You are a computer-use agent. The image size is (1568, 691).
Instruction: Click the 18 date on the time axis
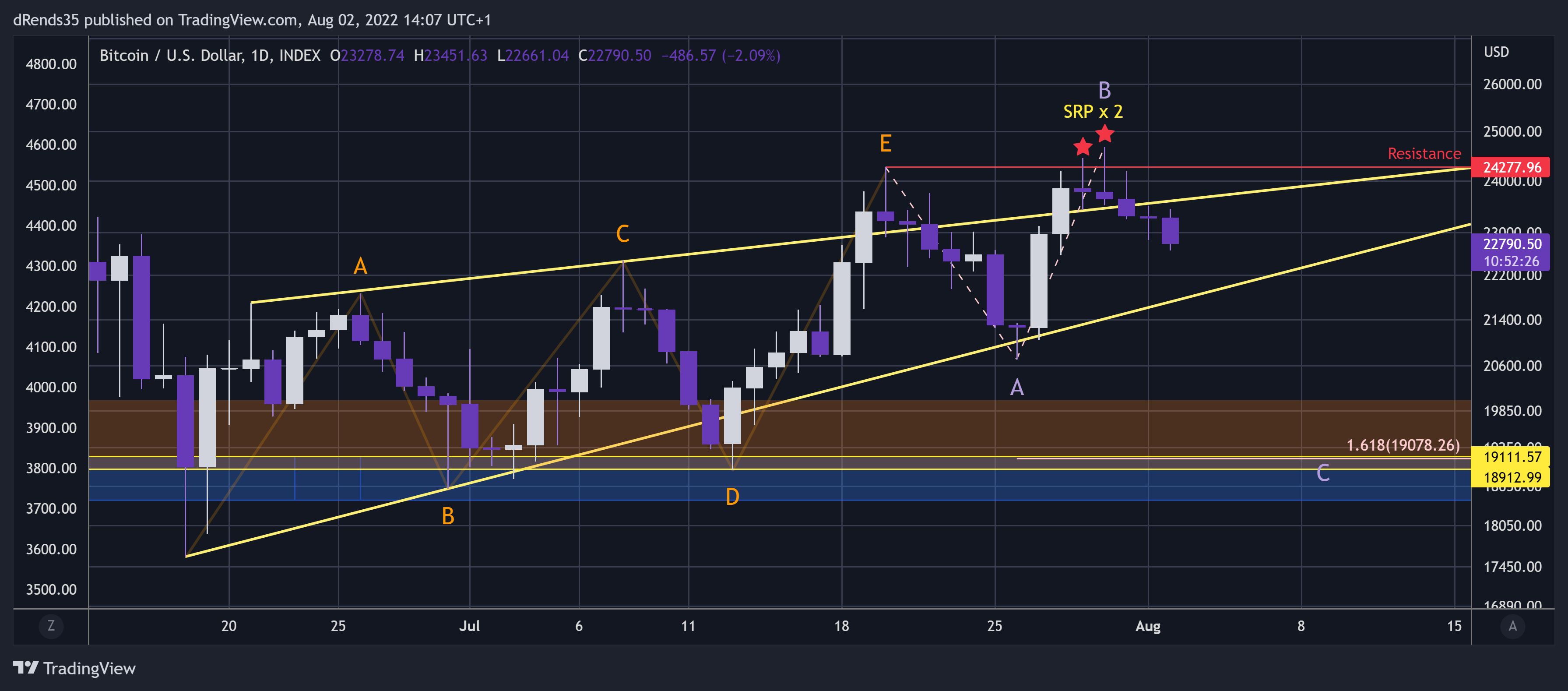[841, 626]
